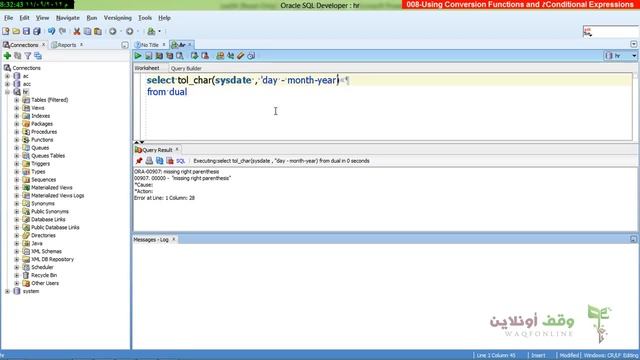
Task: Click the Paste toolbar icon
Action: click(98, 31)
